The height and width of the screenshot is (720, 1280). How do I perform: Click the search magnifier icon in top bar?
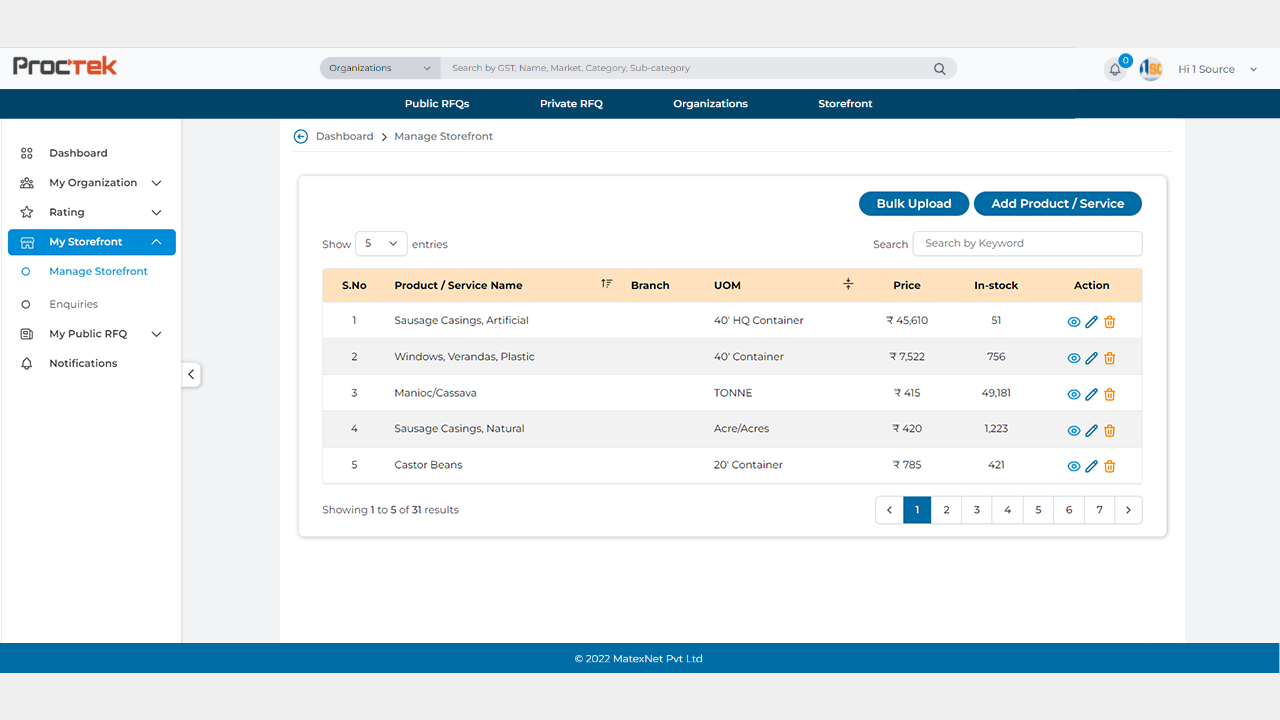[939, 69]
